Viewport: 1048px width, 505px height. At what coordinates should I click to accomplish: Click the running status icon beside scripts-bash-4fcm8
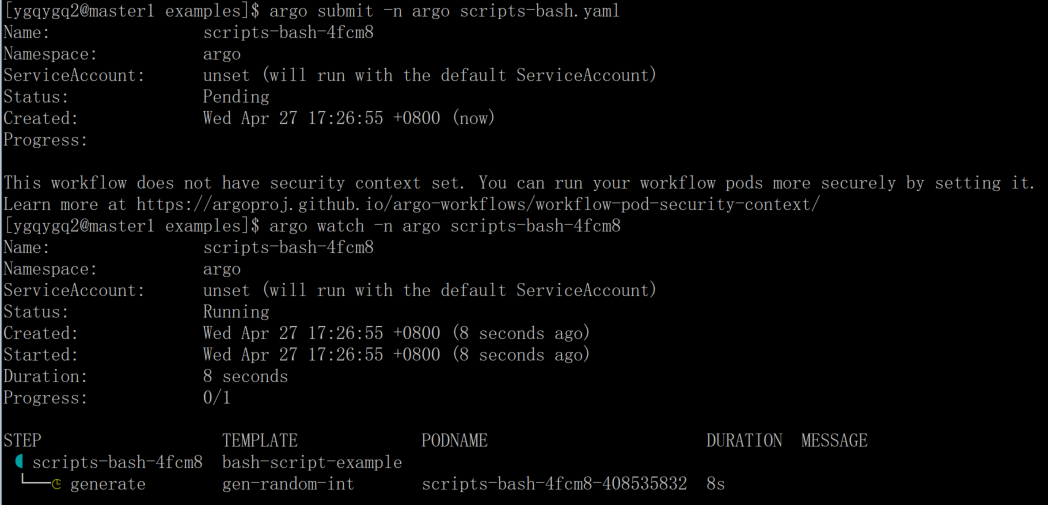click(x=19, y=462)
